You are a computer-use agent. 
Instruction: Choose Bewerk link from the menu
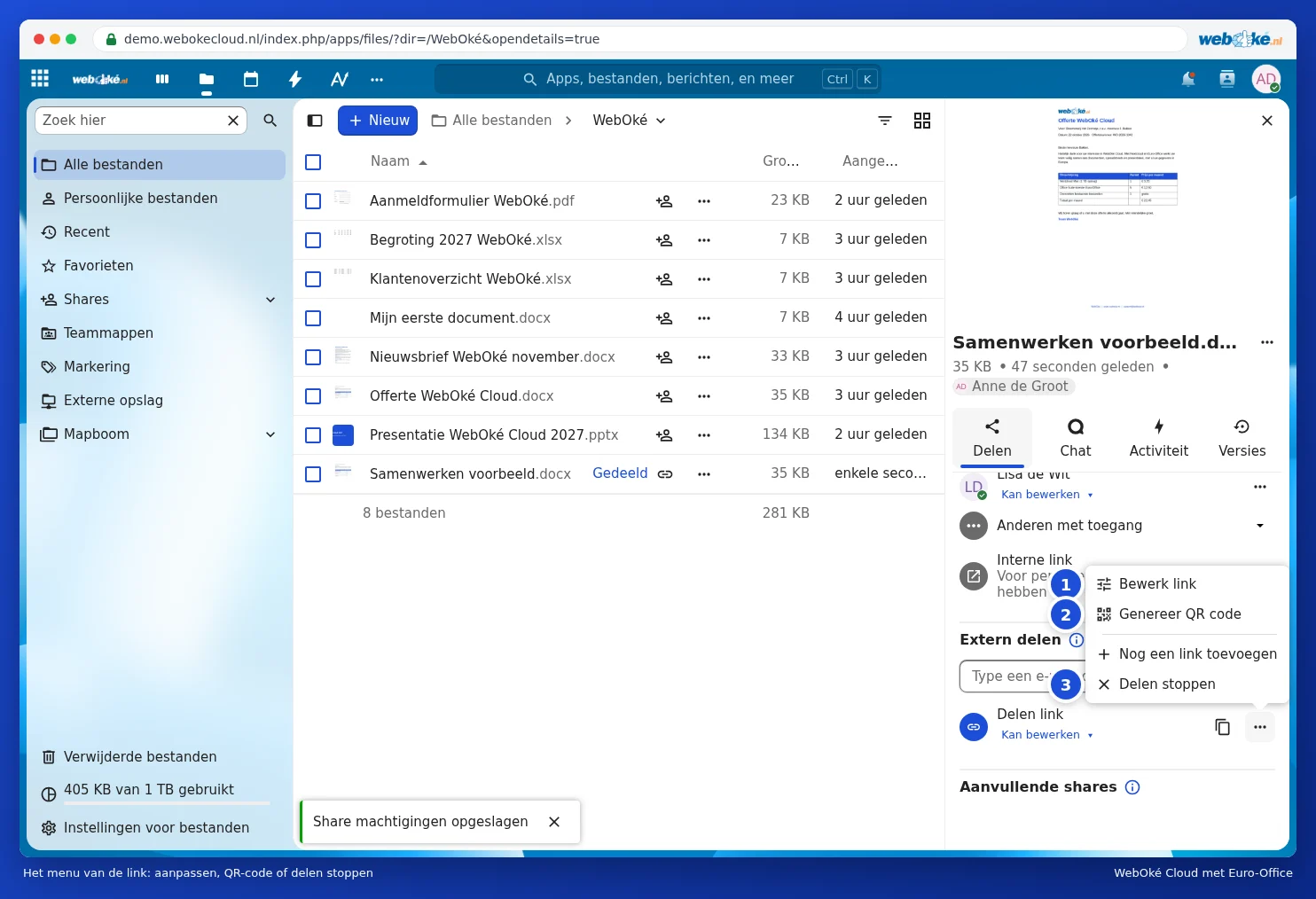pyautogui.click(x=1187, y=584)
